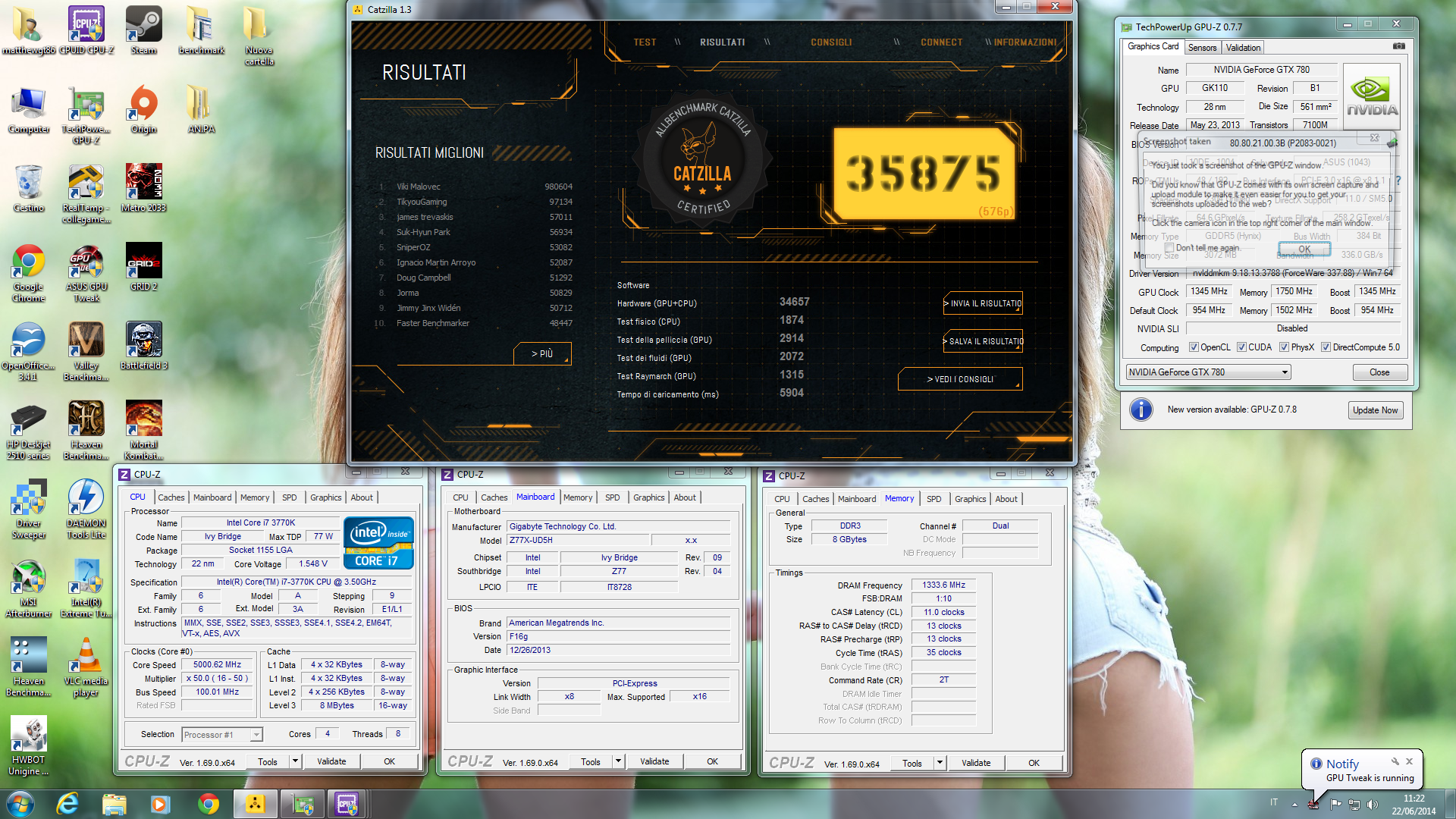
Task: Open the Driver Sweeper desktop icon
Action: [29, 510]
